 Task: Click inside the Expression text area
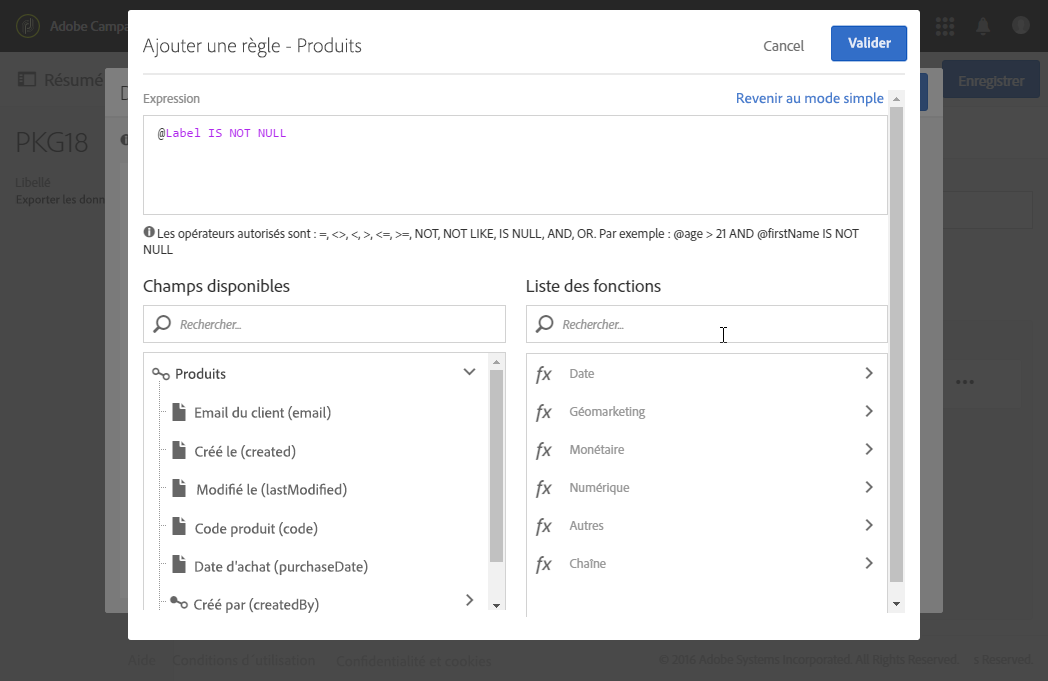click(515, 170)
